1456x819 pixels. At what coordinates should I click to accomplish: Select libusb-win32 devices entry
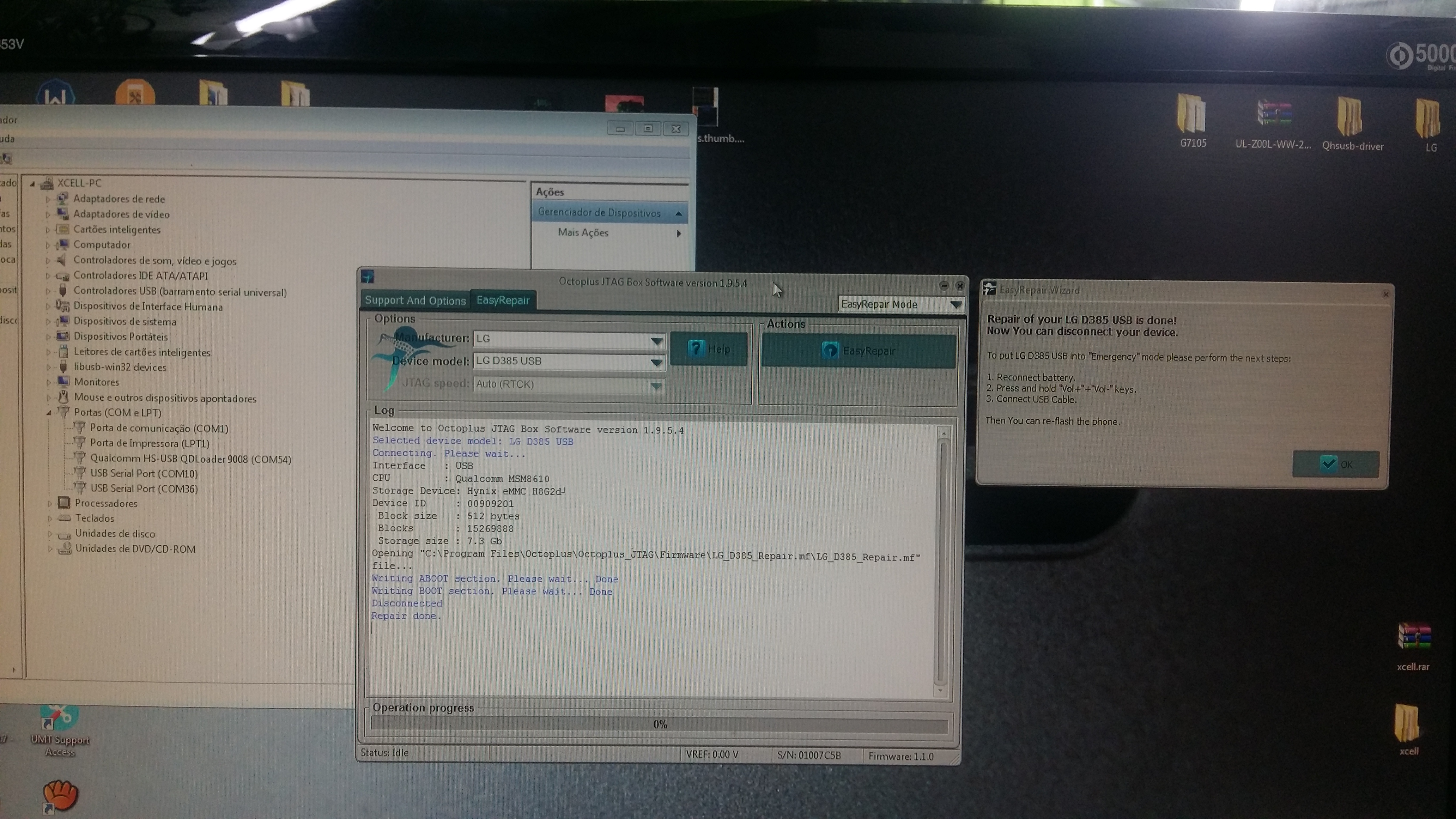(x=120, y=367)
